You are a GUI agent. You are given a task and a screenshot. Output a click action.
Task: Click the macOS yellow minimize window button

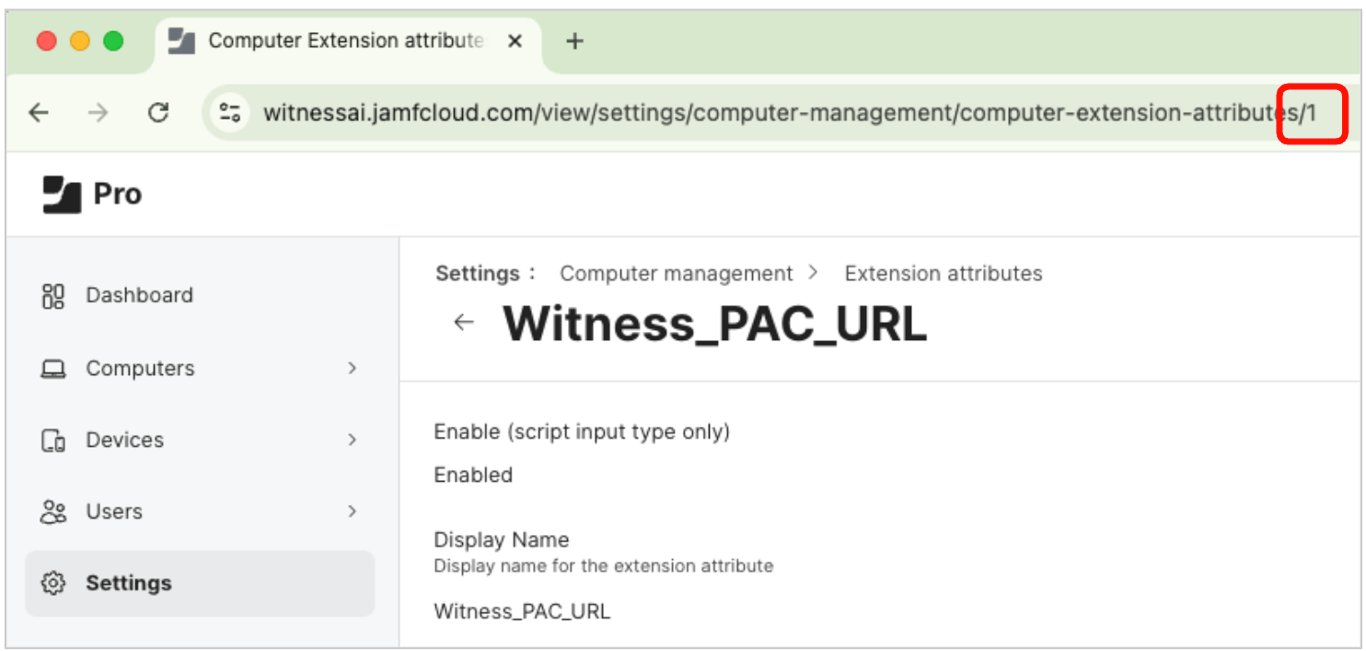pos(80,41)
